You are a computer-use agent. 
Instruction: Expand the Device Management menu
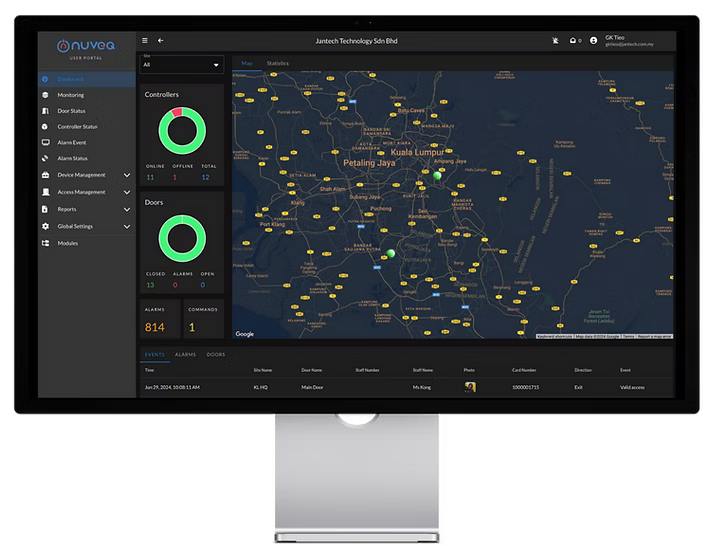[x=126, y=175]
